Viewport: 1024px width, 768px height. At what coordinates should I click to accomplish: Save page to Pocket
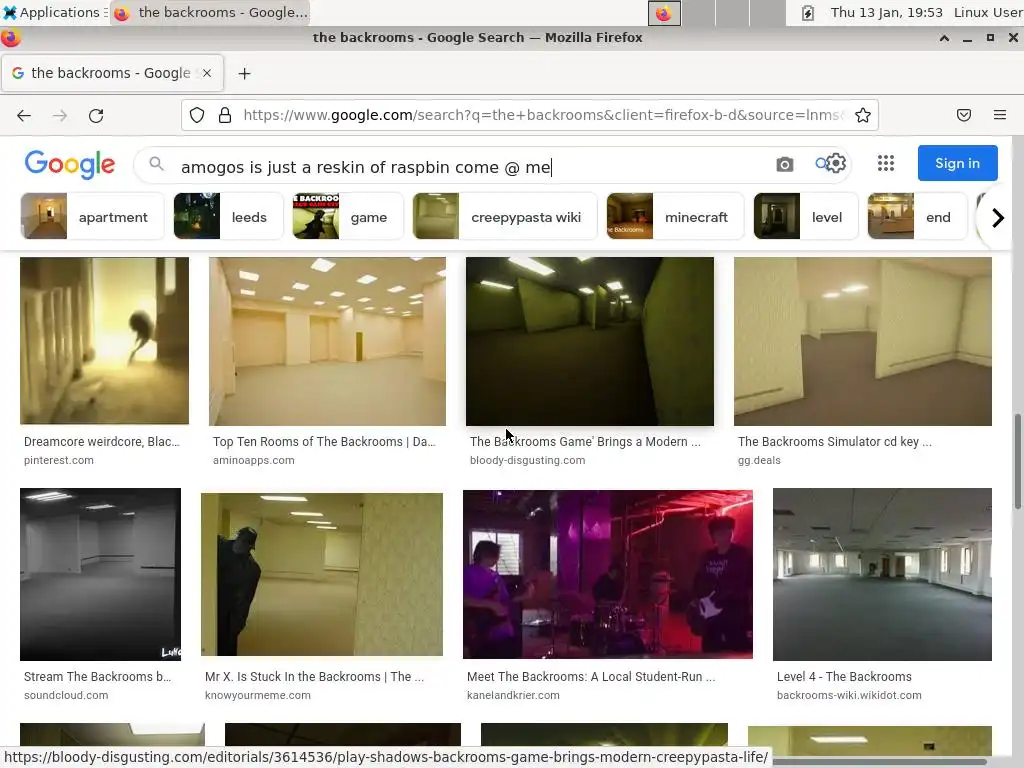pos(964,116)
